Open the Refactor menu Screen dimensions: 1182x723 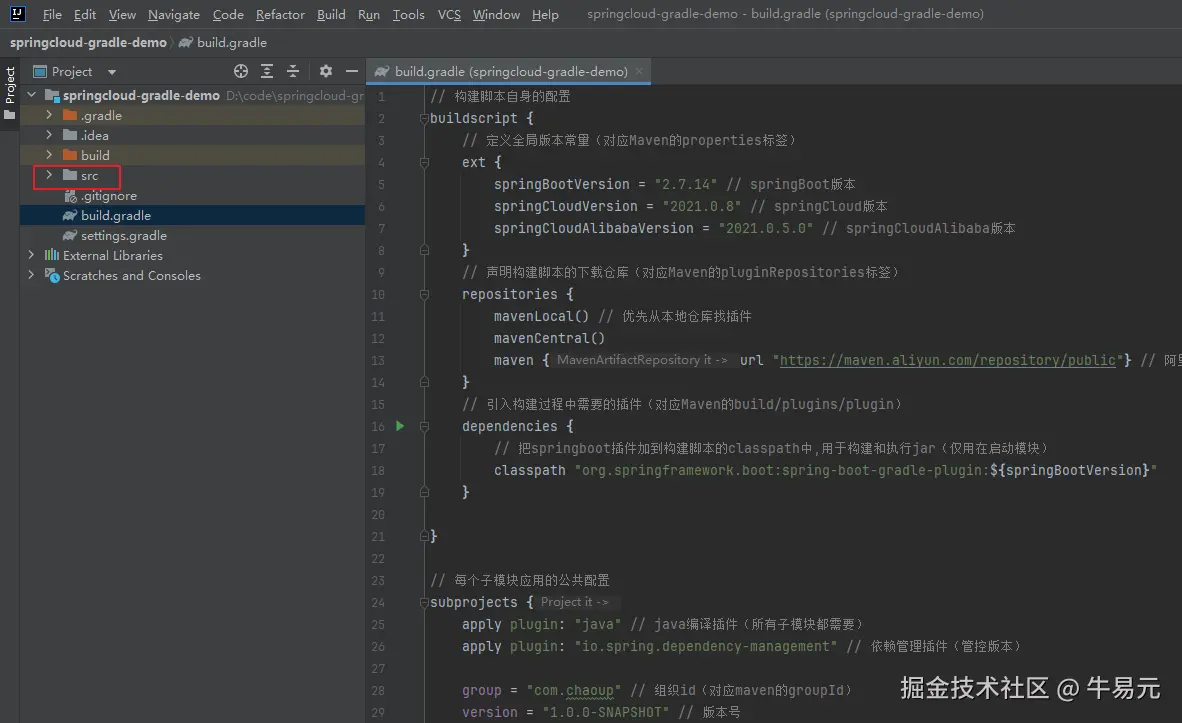(280, 14)
